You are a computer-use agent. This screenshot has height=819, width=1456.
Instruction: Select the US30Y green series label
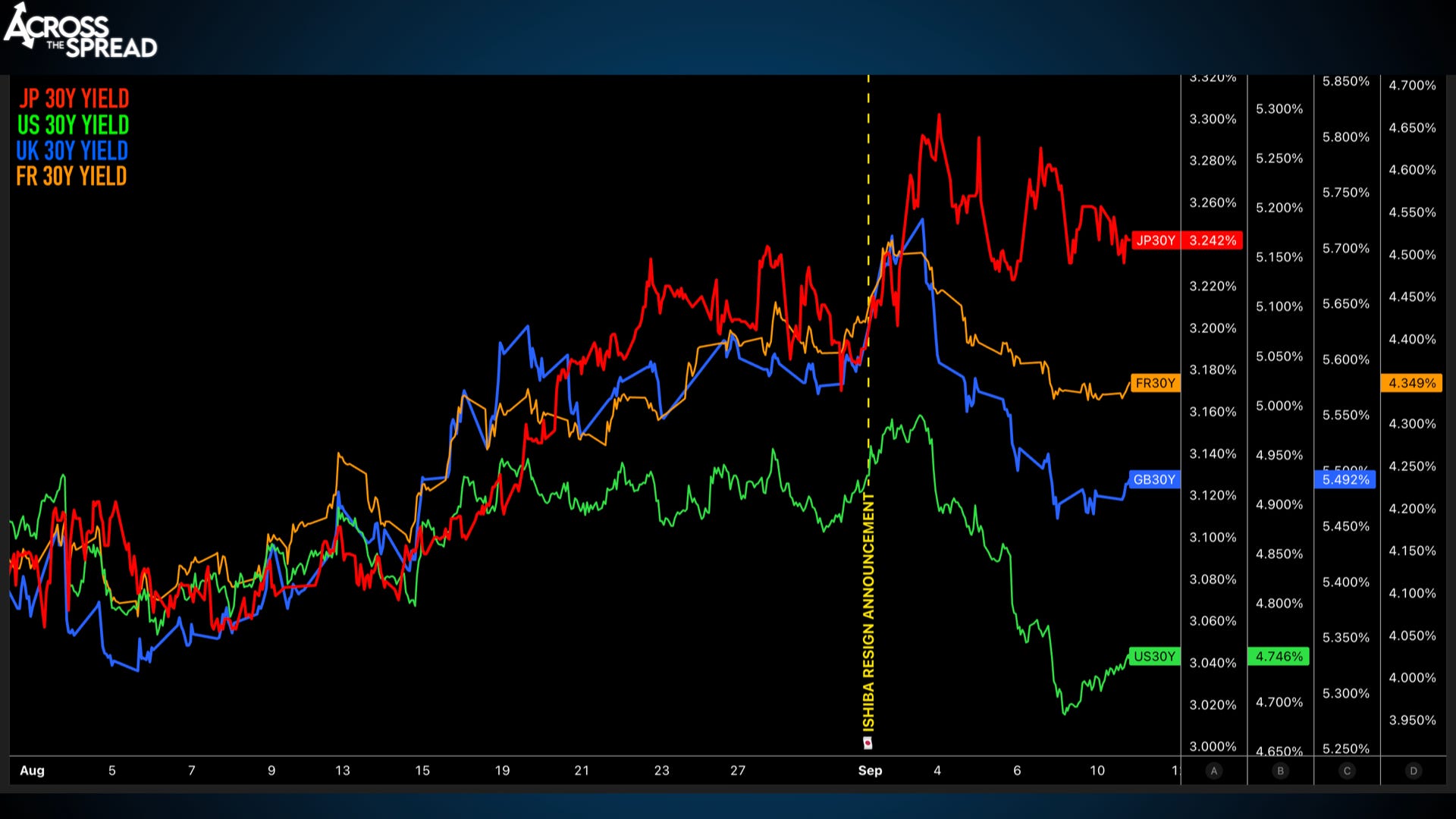pos(1154,656)
